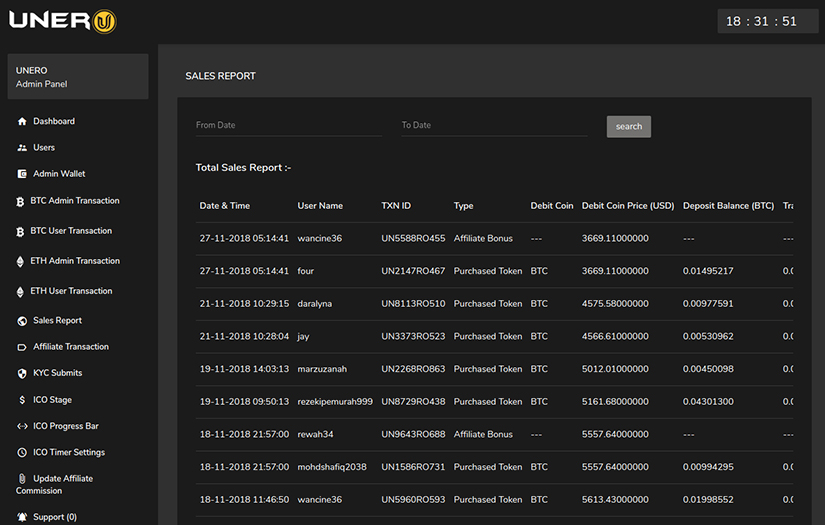The height and width of the screenshot is (525, 825).
Task: Click Affiliate Bonus in rewah34 row
Action: [x=483, y=434]
